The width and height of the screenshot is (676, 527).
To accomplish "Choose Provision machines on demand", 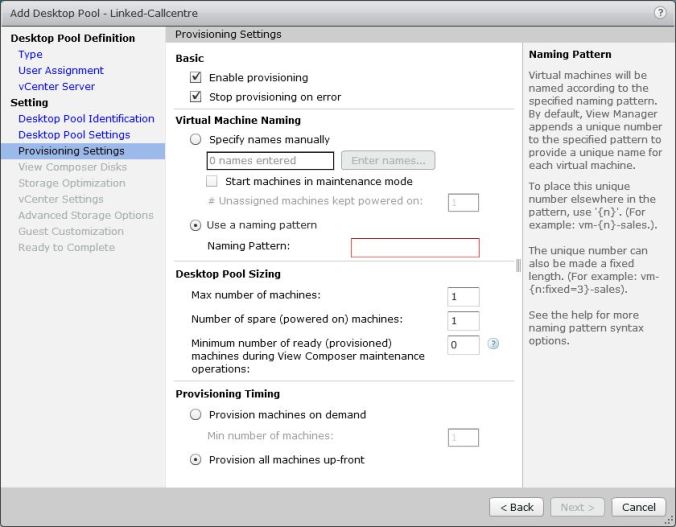I will pyautogui.click(x=196, y=414).
